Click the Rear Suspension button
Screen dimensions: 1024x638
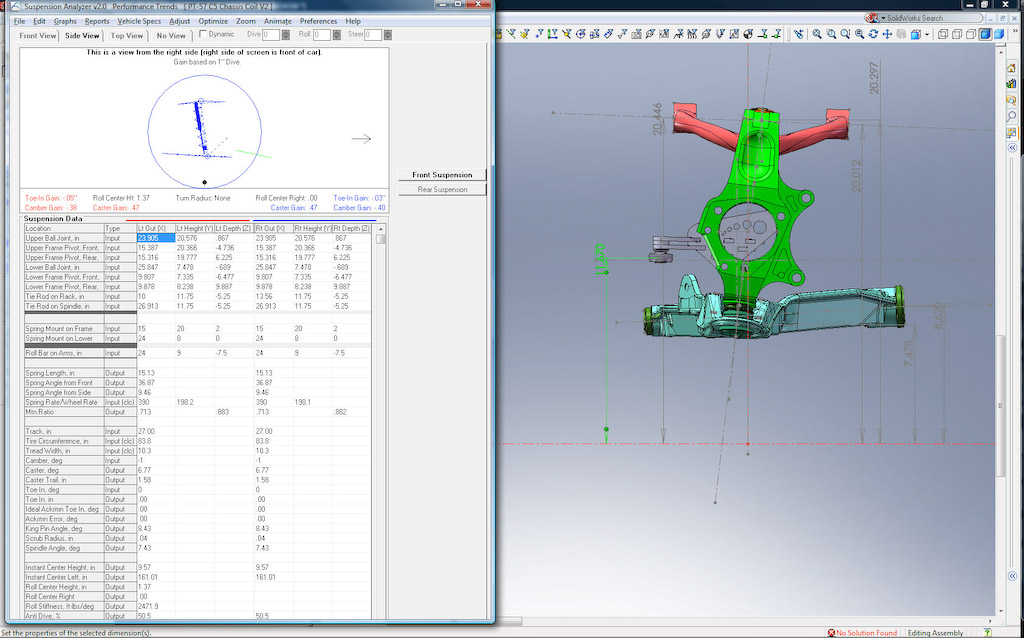click(440, 189)
